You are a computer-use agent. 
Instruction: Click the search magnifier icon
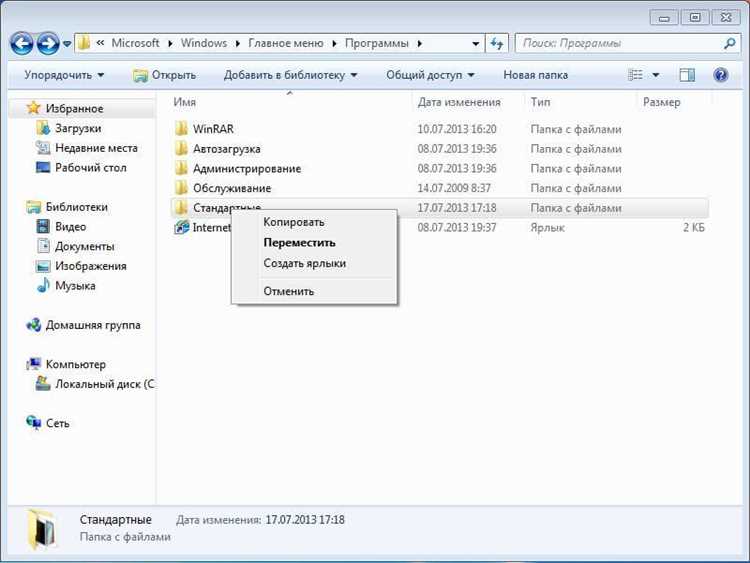[729, 44]
